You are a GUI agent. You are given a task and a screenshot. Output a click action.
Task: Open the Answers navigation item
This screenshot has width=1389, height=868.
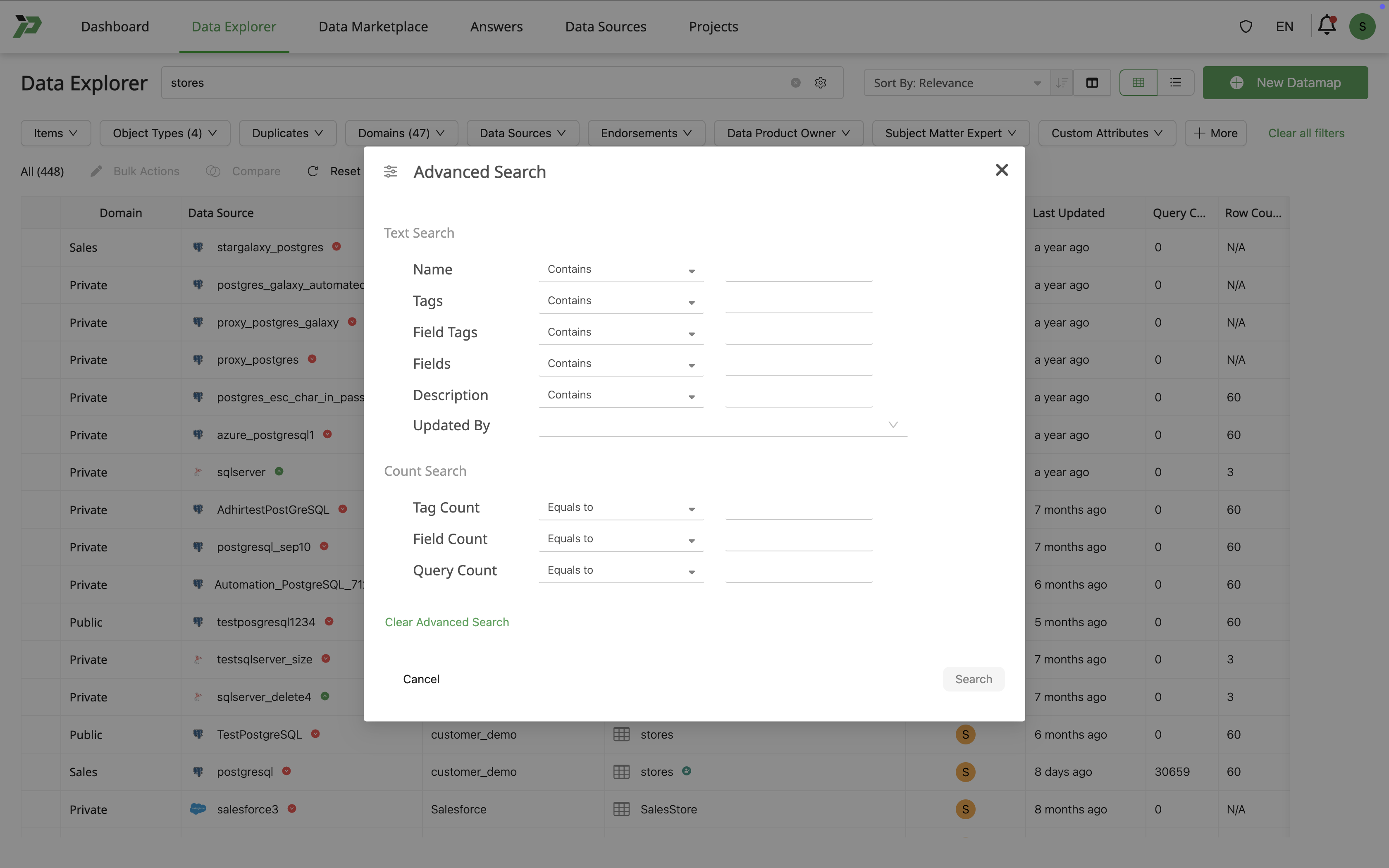496,26
